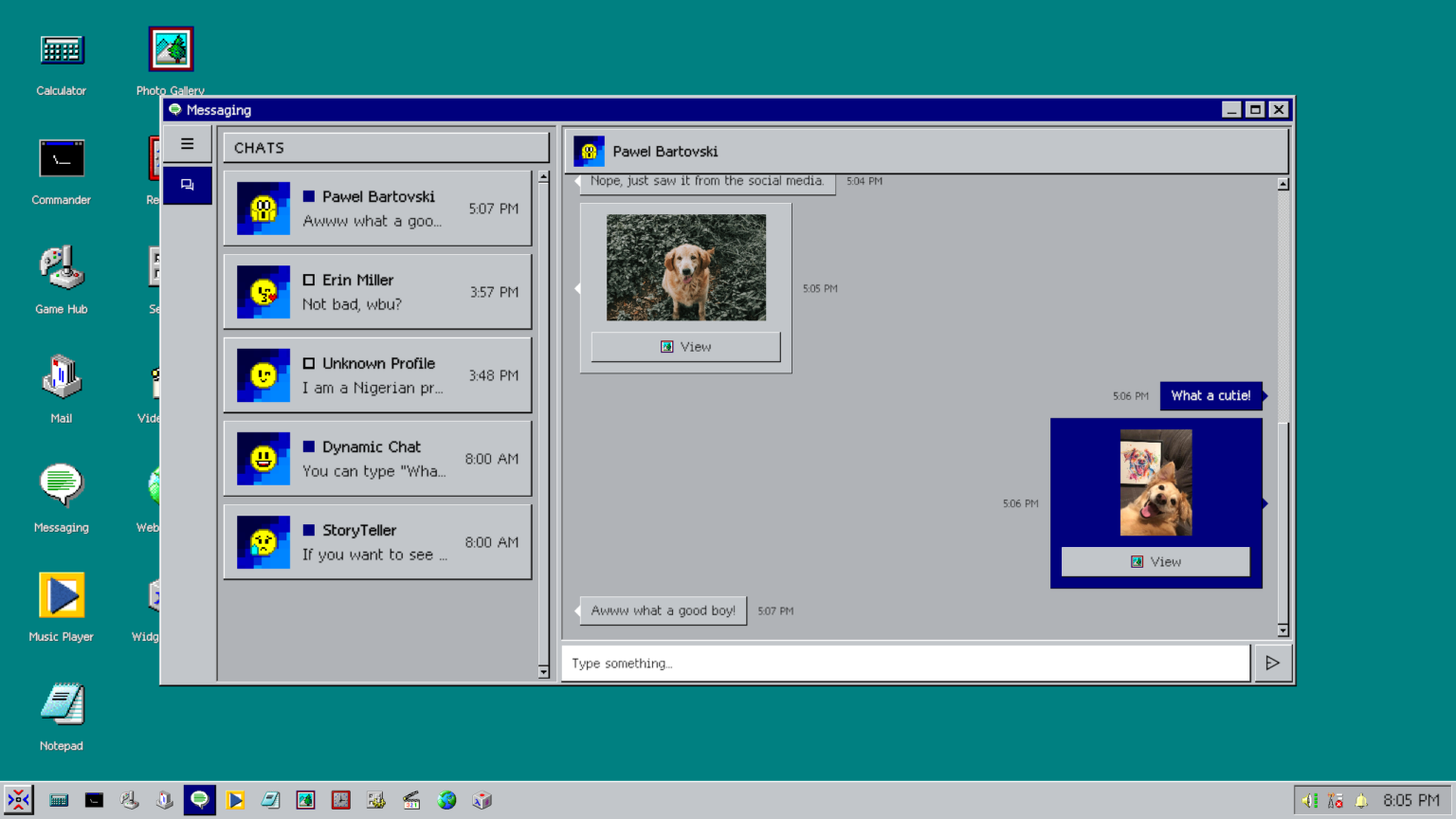Click Erin Miller's smiley avatar

pyautogui.click(x=263, y=291)
